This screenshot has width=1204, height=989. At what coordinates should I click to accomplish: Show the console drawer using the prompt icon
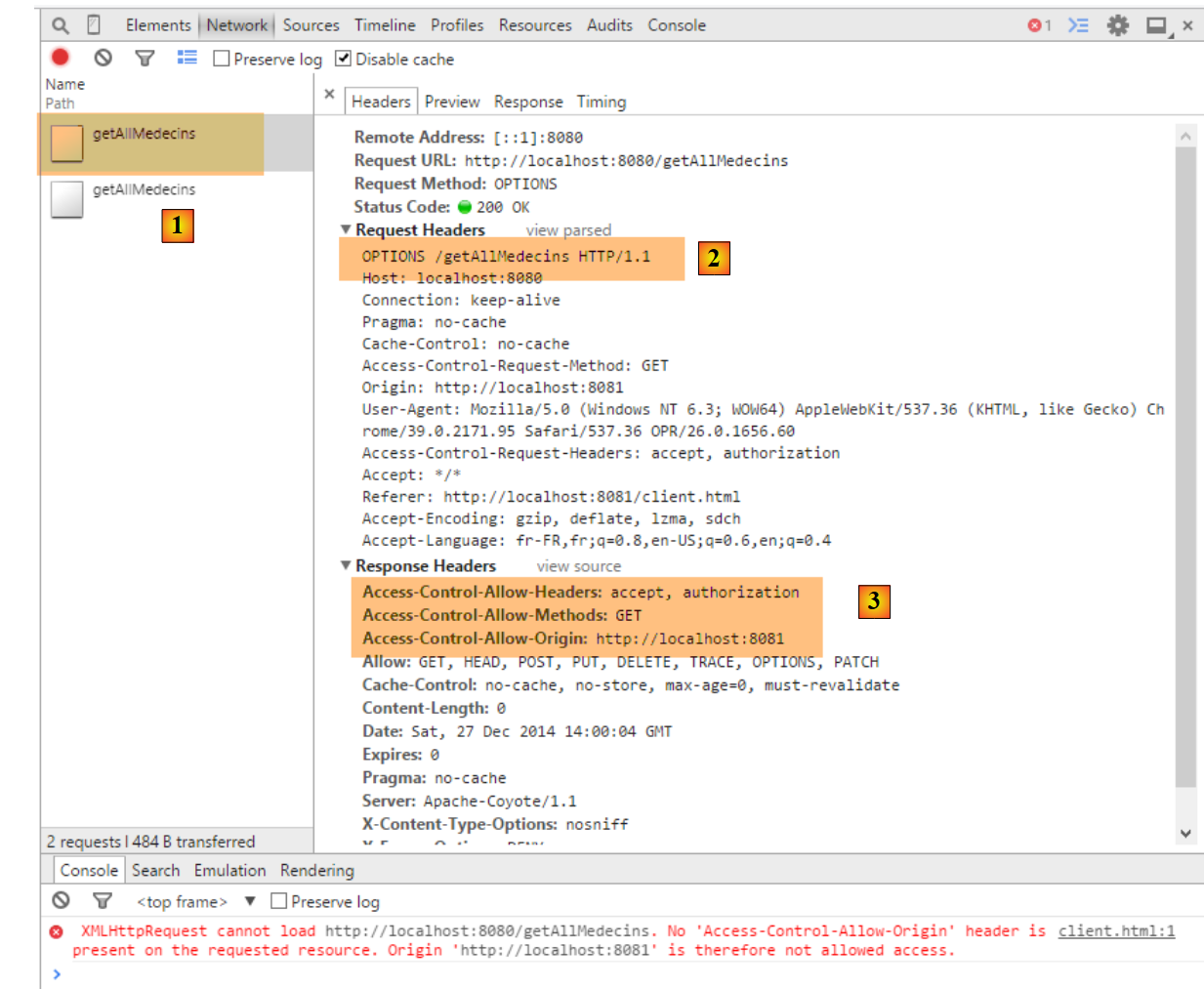tap(1078, 25)
